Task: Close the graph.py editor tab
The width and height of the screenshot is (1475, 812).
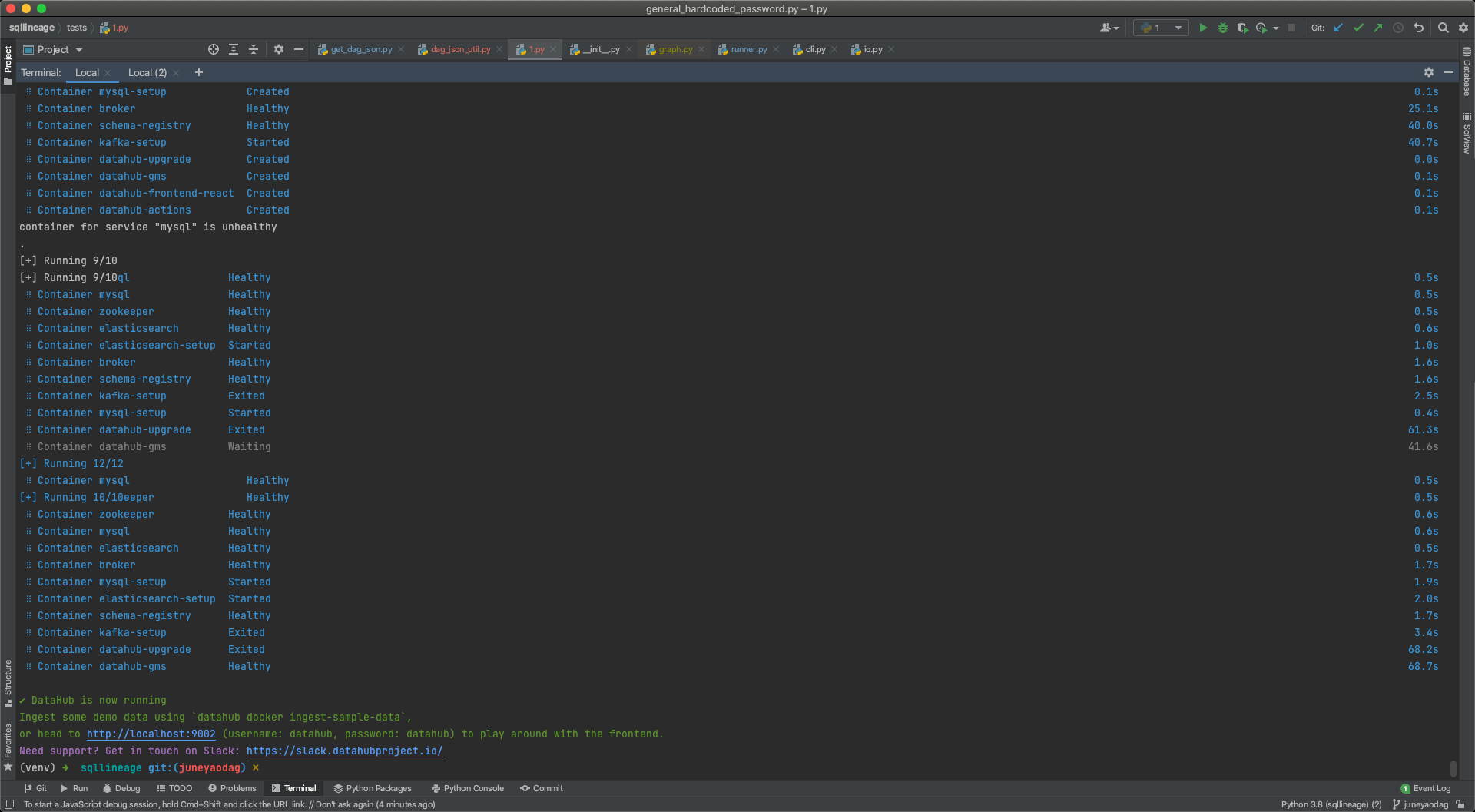Action: pyautogui.click(x=701, y=49)
